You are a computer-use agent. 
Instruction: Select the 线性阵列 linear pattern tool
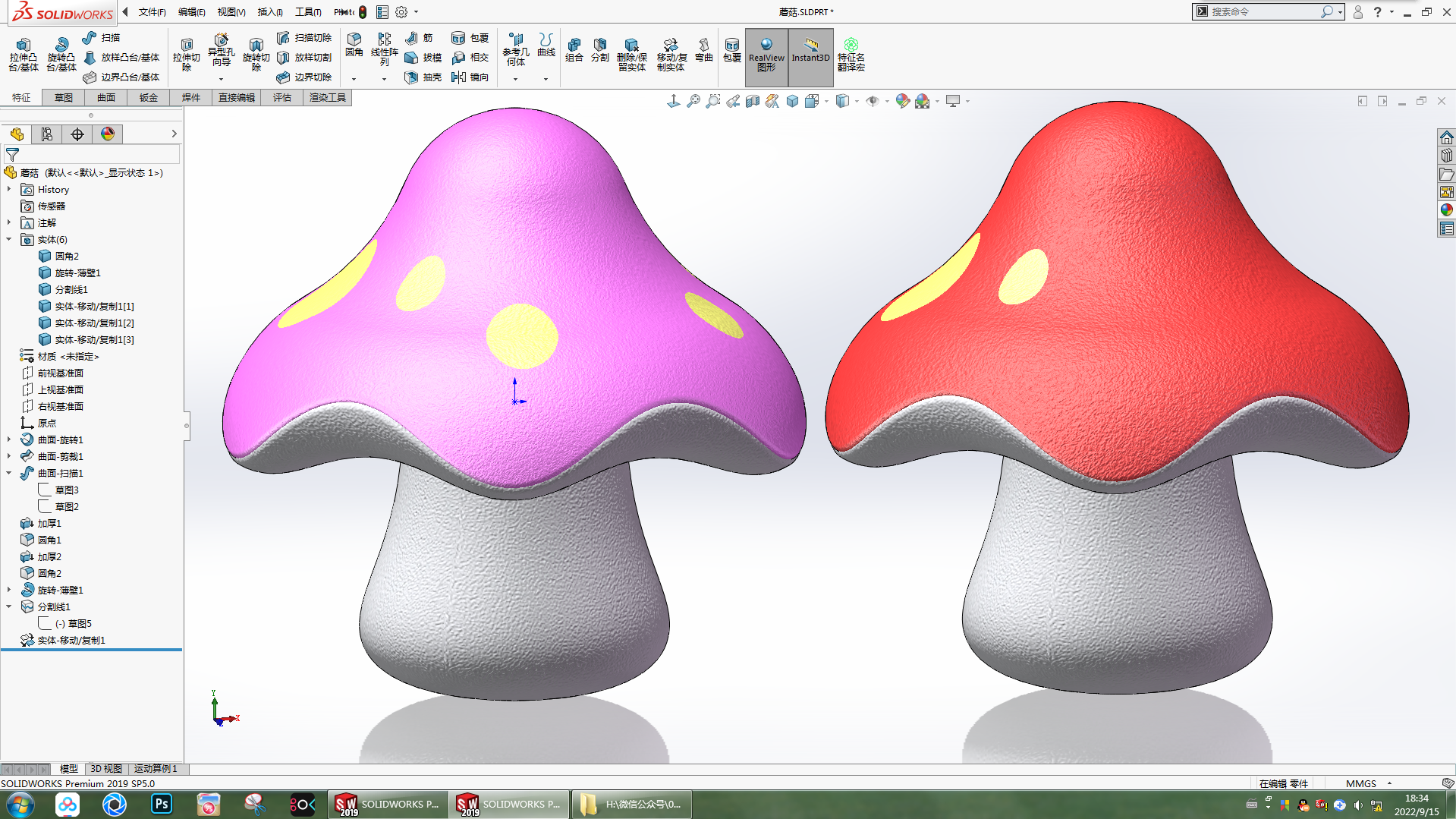(x=385, y=49)
